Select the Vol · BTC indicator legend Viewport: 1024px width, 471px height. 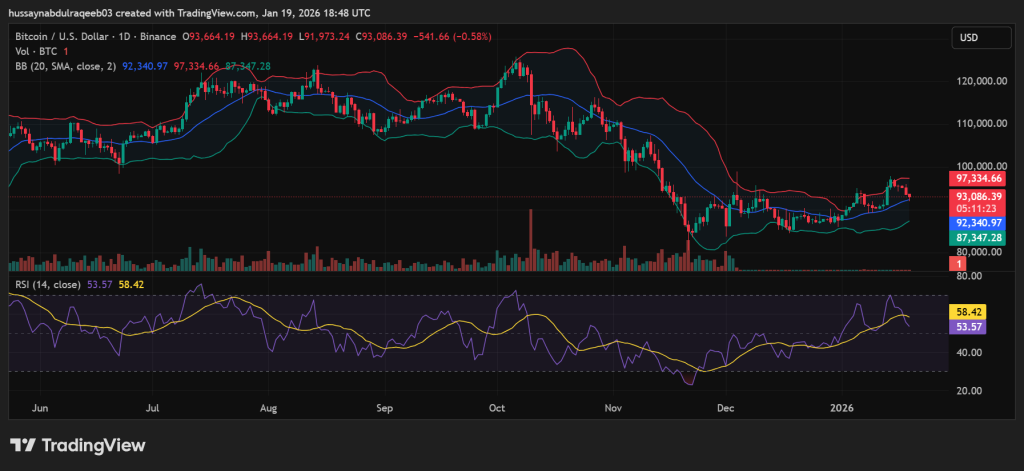(x=32, y=51)
